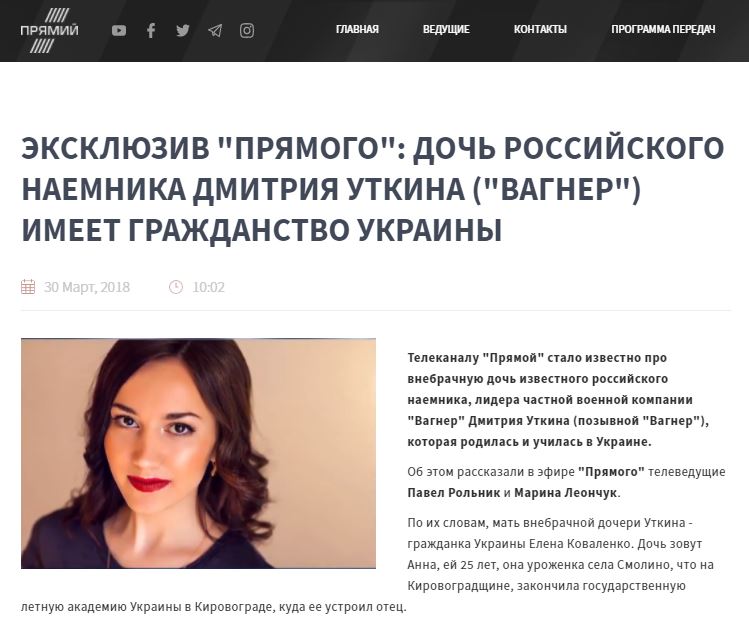Click the calendar icon beside the date
749x624 pixels.
(28, 287)
